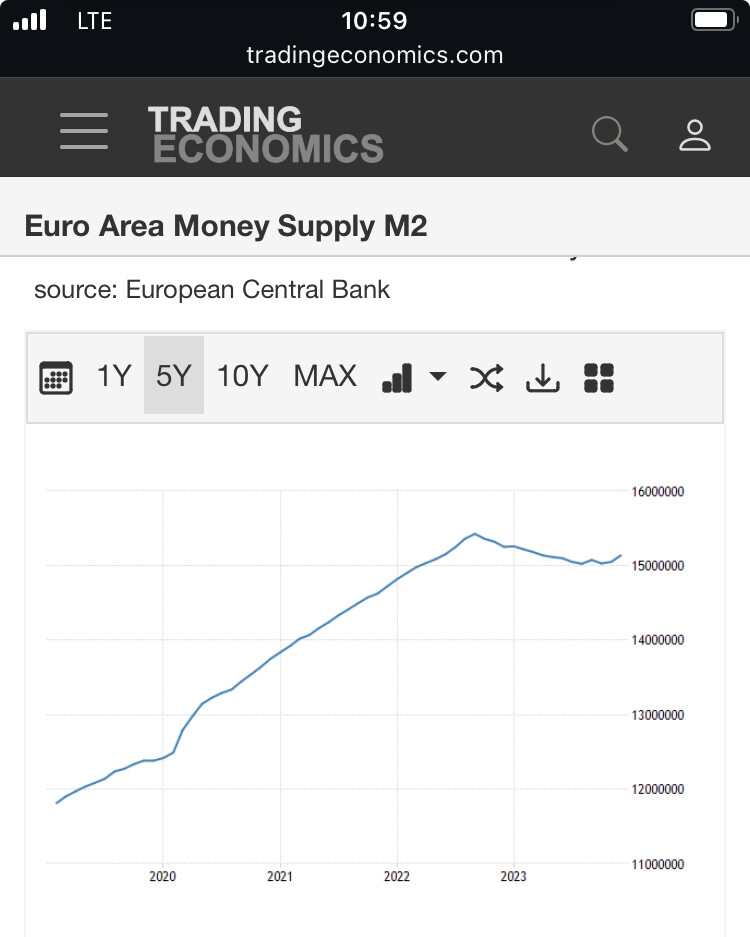This screenshot has height=937, width=750.
Task: Download the chart data
Action: tap(543, 378)
